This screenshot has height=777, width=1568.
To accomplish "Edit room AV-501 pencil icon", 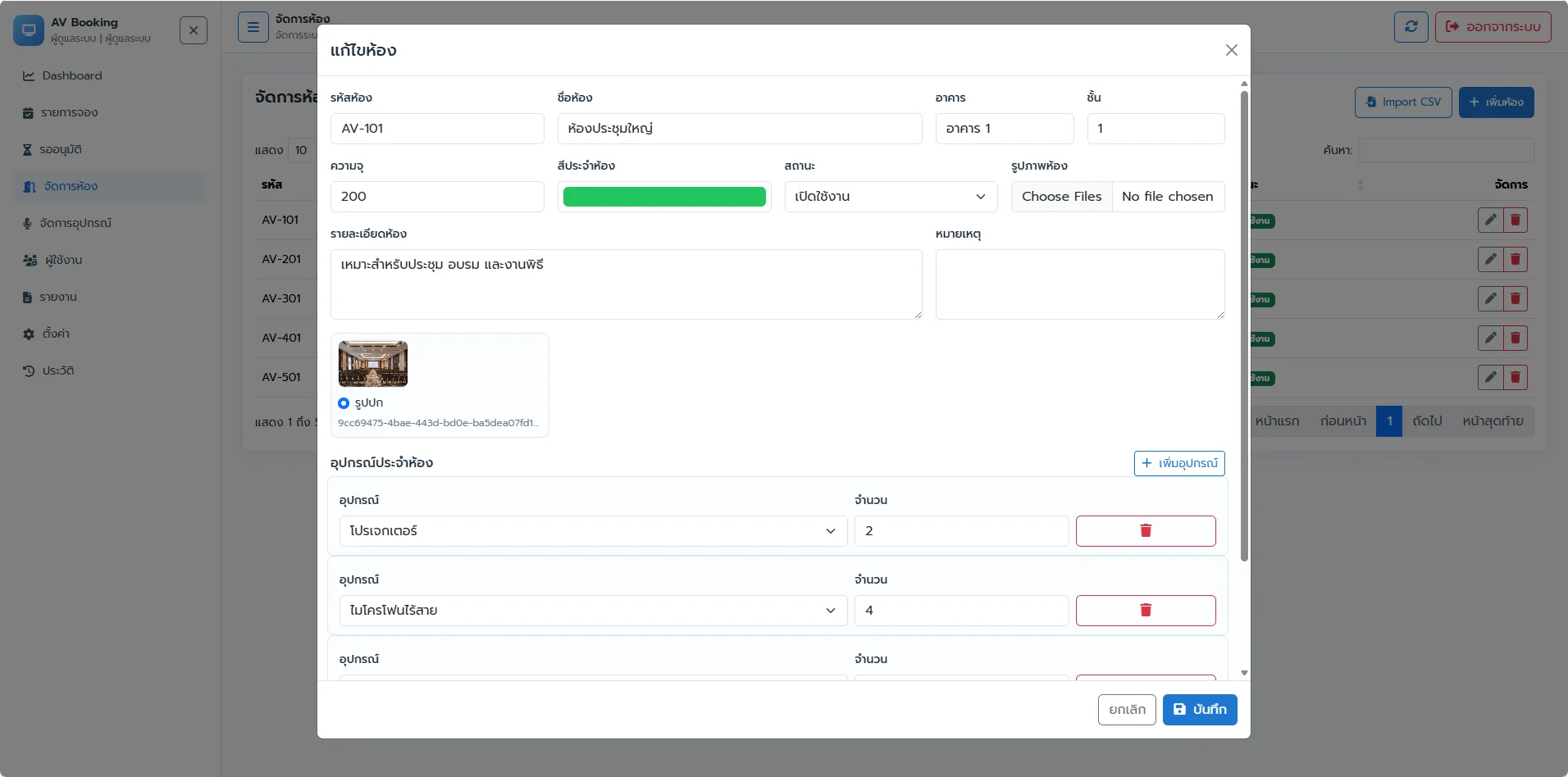I will [x=1490, y=377].
